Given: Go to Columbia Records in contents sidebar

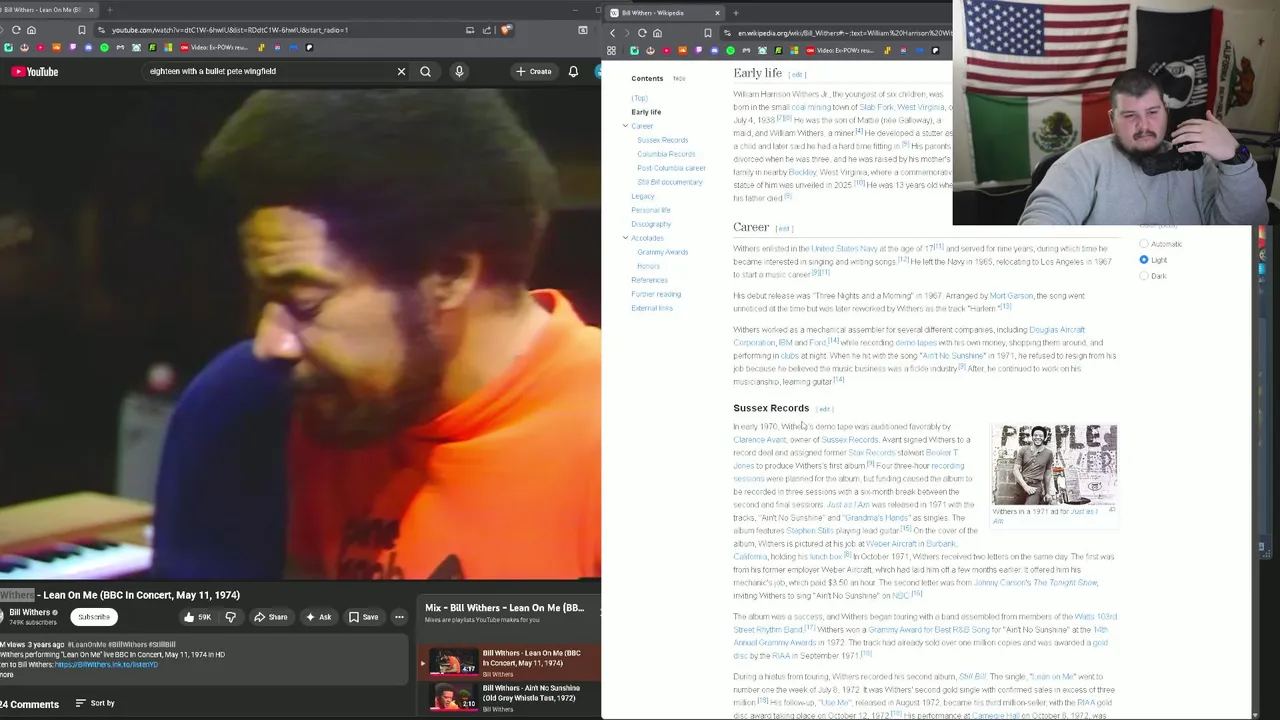Looking at the screenshot, I should pyautogui.click(x=666, y=154).
